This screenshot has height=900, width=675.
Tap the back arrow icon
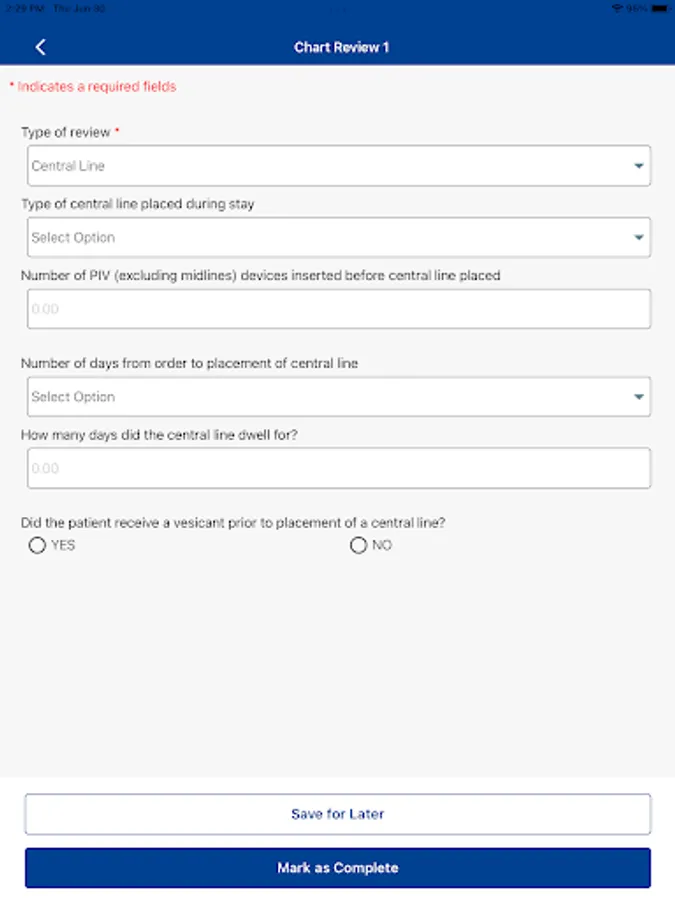point(40,47)
